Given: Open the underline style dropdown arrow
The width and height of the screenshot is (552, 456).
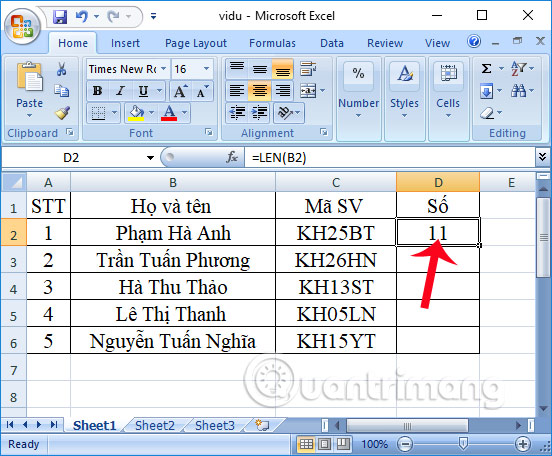Looking at the screenshot, I should point(159,91).
